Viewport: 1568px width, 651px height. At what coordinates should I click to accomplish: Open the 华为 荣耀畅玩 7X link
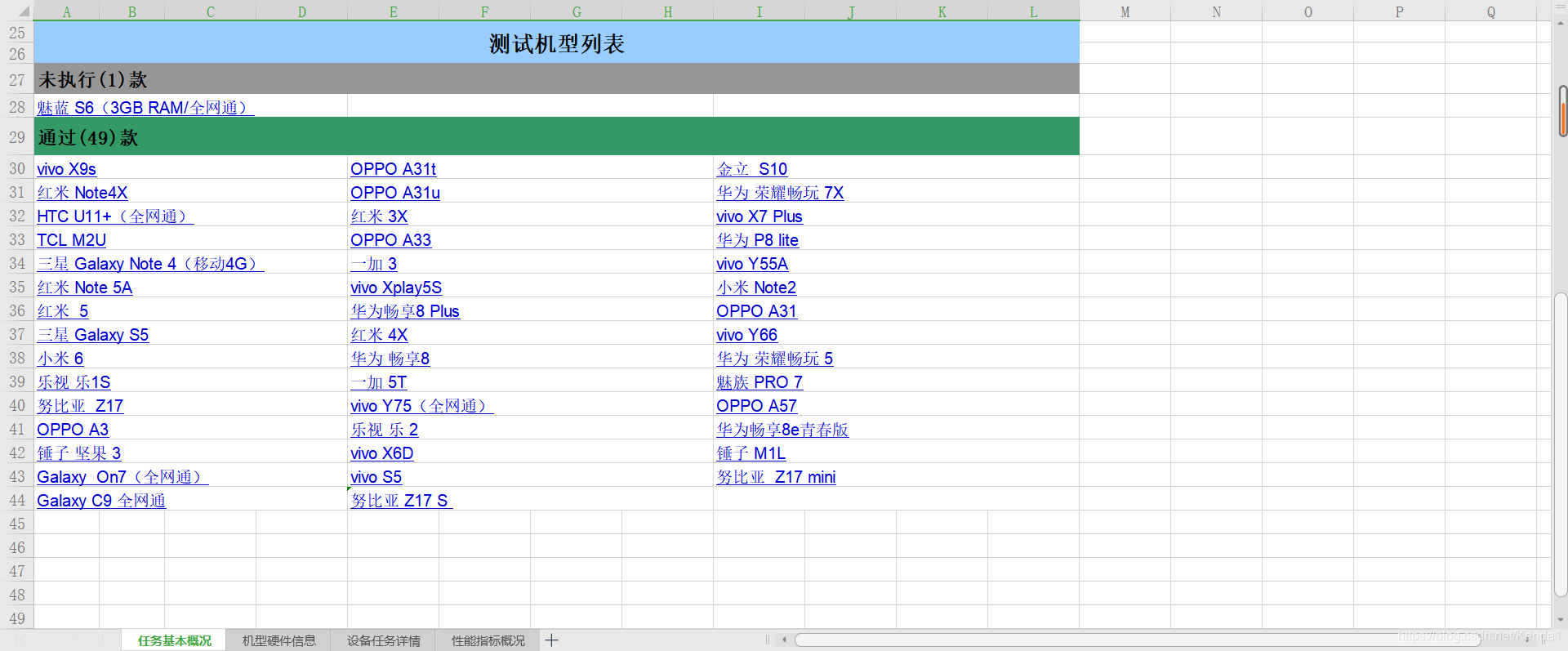coord(780,193)
